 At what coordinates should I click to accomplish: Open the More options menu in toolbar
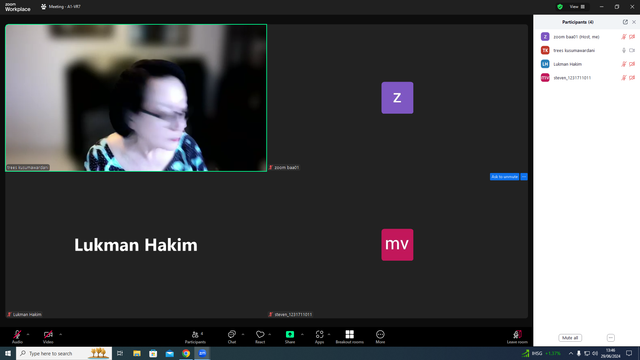coord(380,337)
